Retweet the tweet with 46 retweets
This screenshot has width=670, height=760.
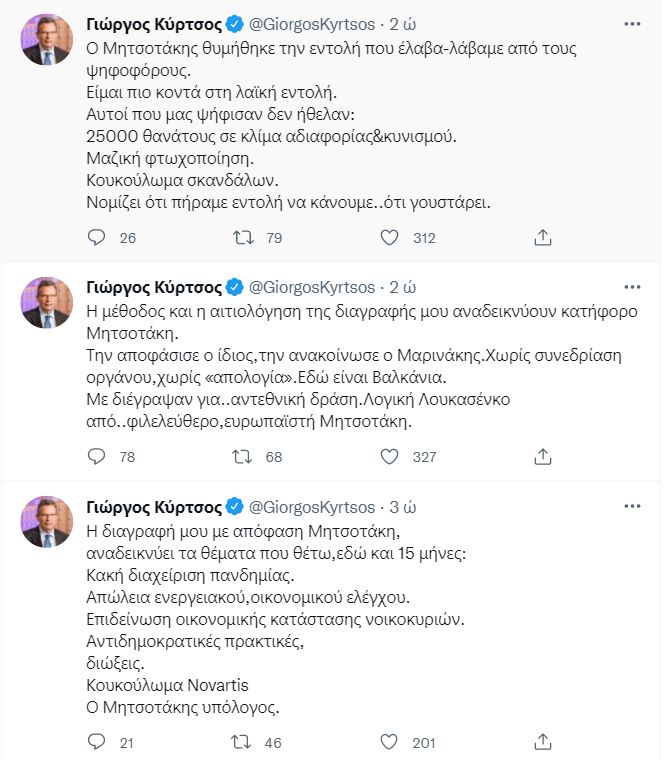241,741
